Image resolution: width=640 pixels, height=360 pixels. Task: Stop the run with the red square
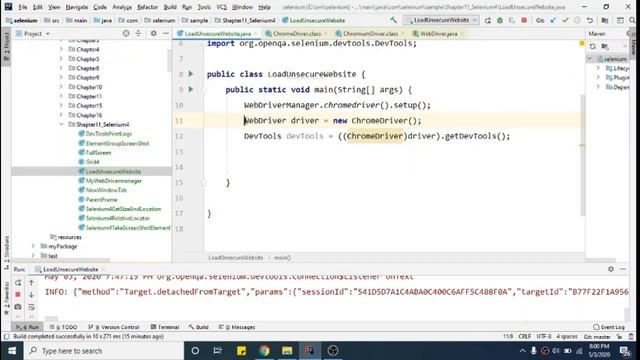[x=524, y=20]
